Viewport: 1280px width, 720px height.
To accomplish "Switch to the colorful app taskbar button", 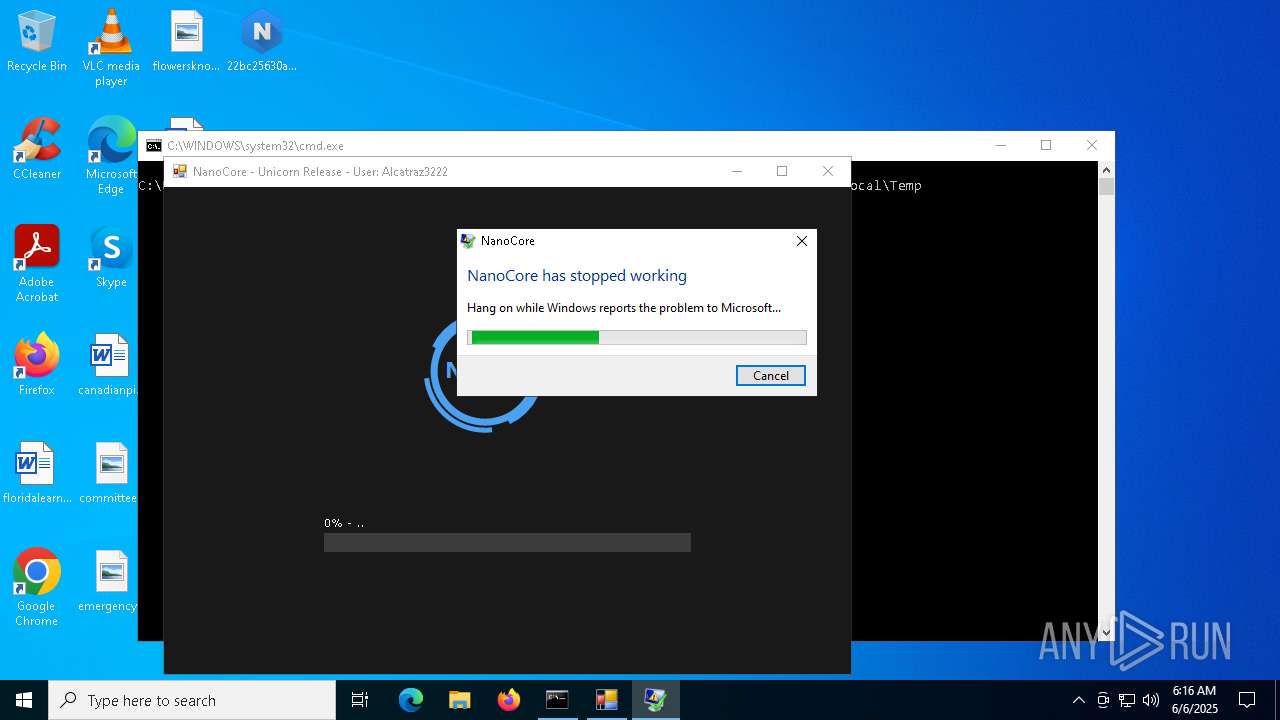I will (606, 700).
